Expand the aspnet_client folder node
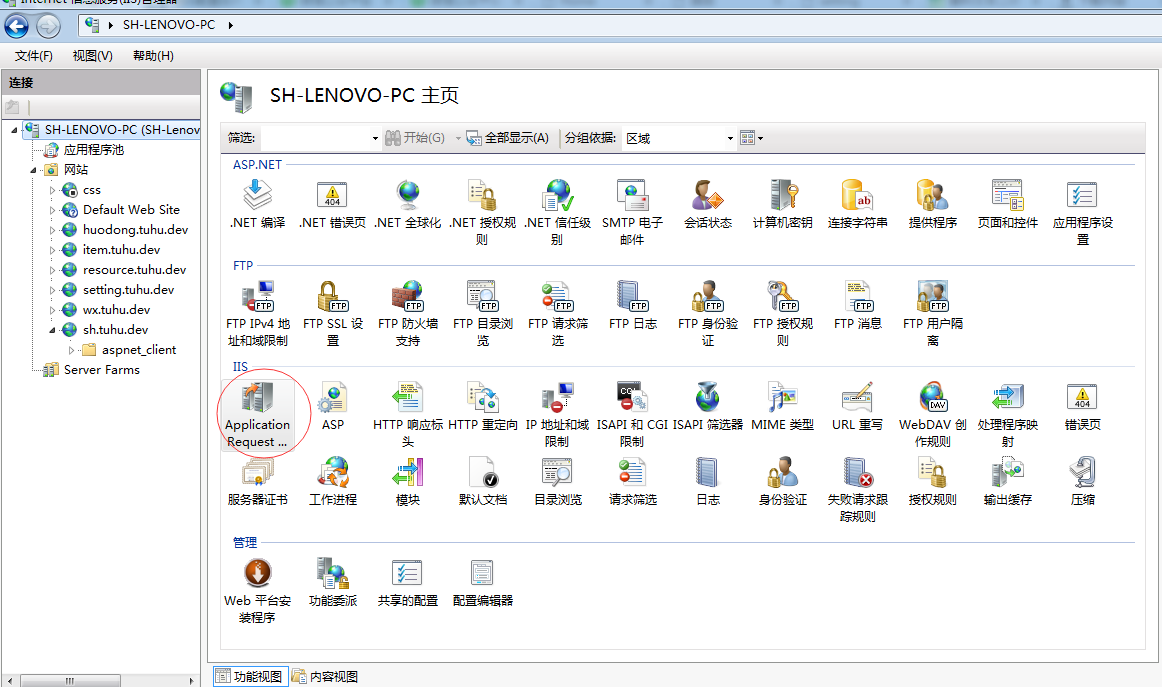The image size is (1162, 687). coord(72,350)
